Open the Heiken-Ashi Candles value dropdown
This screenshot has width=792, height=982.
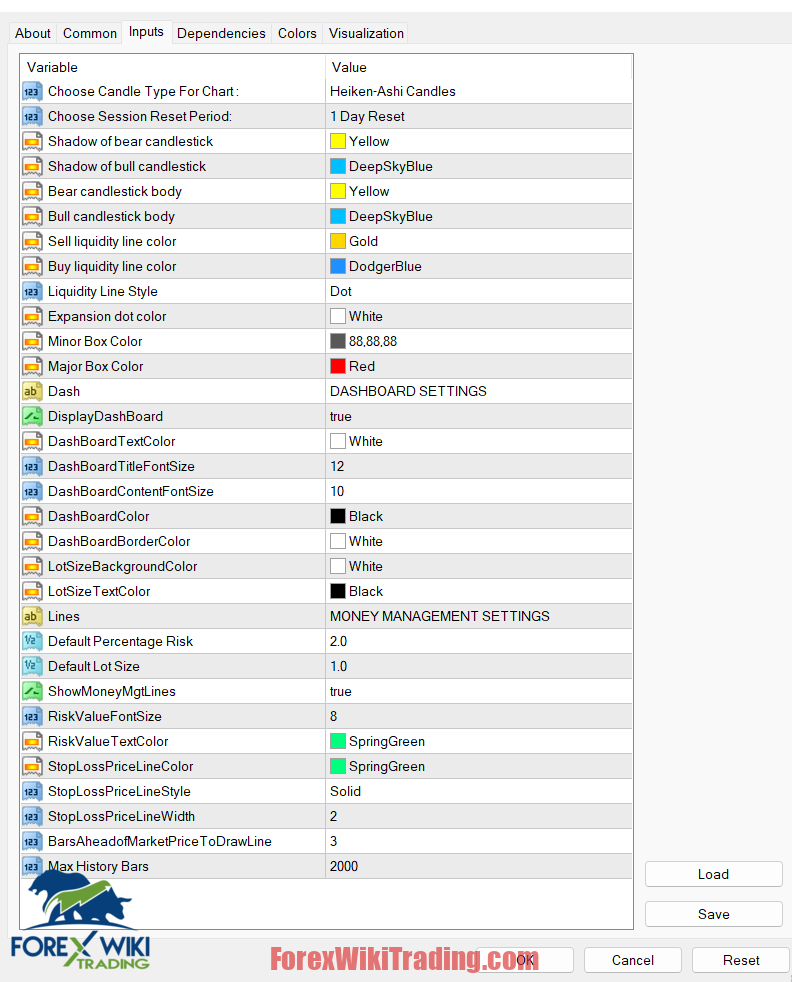(x=478, y=91)
